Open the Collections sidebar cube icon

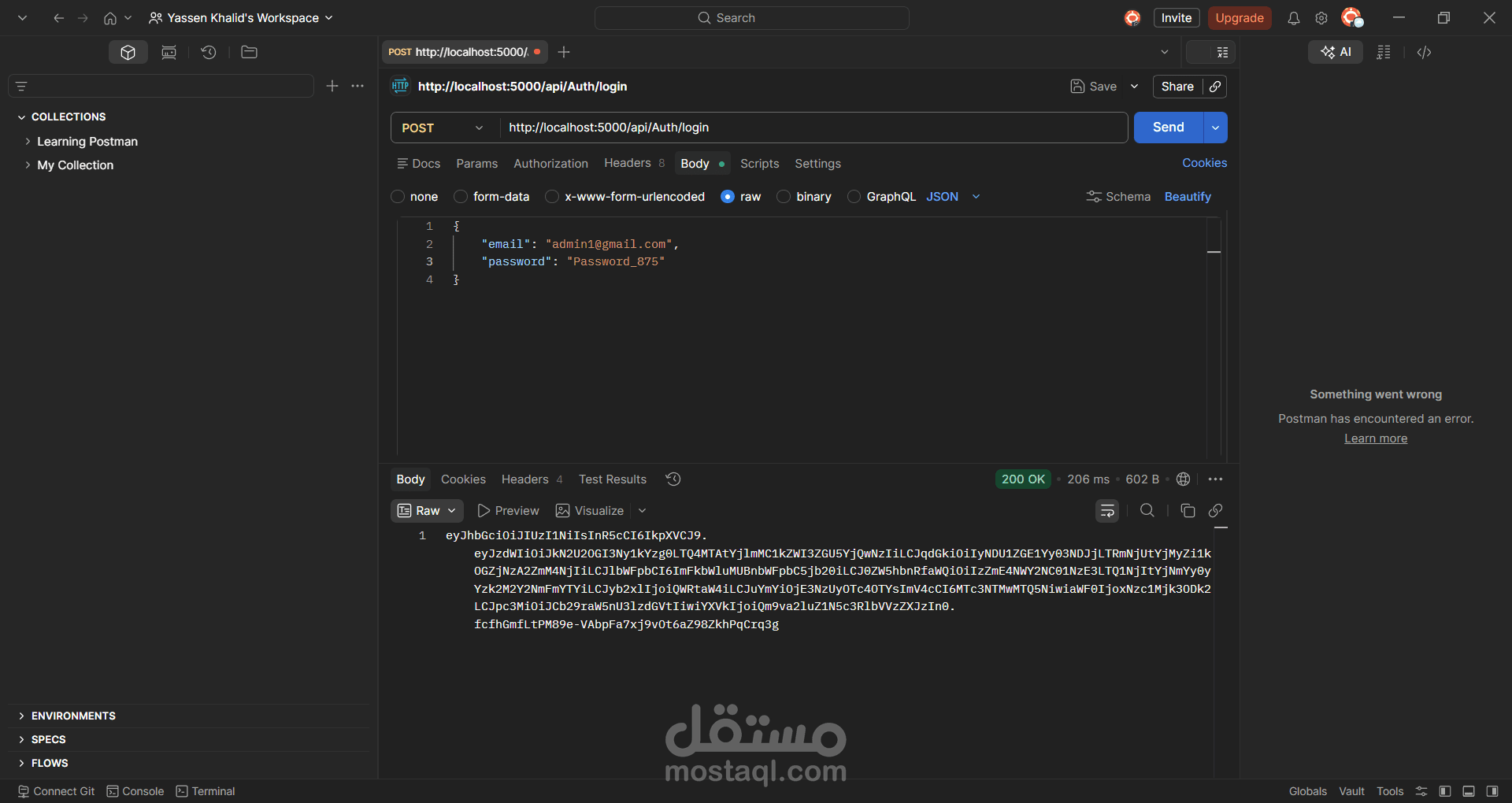click(128, 52)
